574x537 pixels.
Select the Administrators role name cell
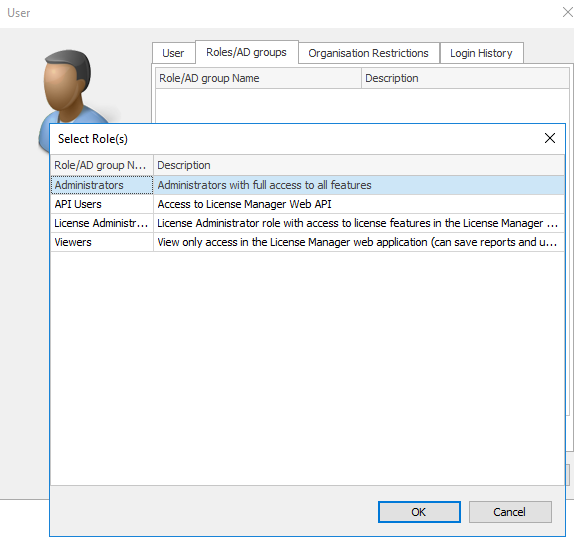(x=102, y=185)
